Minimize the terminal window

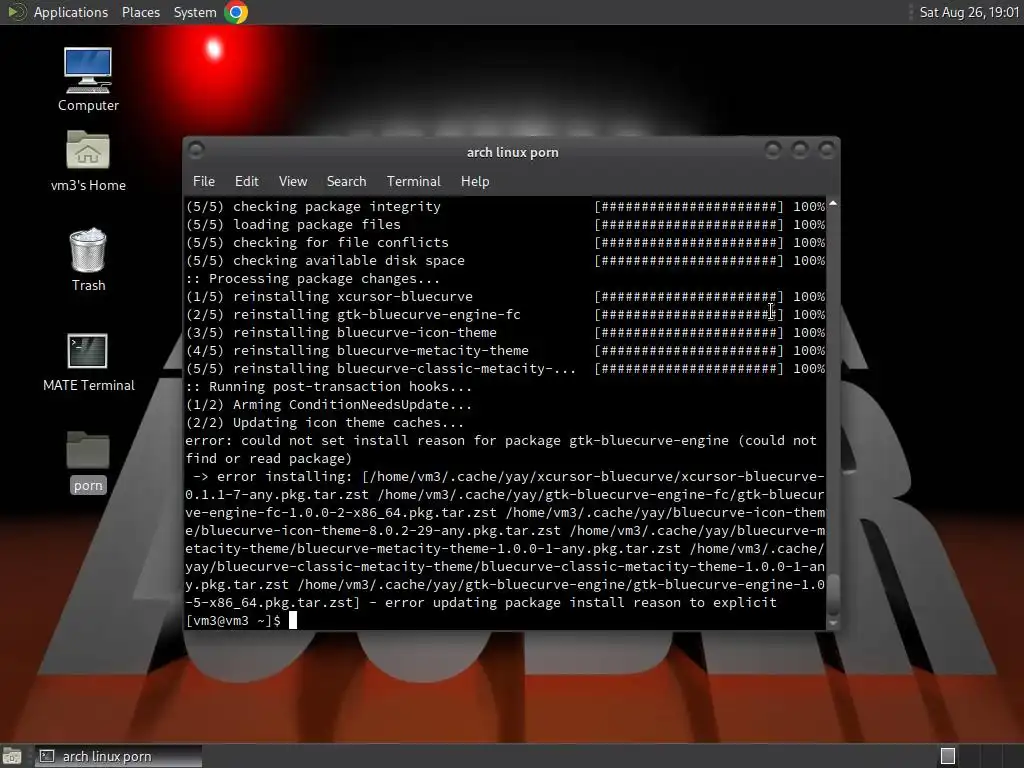coord(773,150)
